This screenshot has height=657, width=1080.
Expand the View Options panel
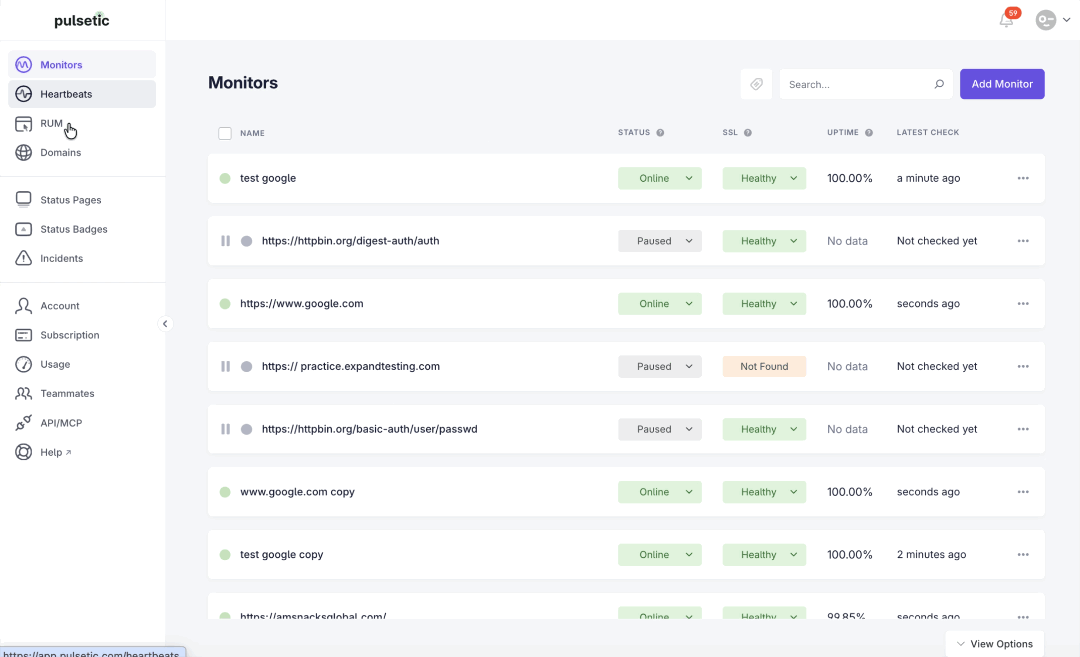[x=995, y=644]
